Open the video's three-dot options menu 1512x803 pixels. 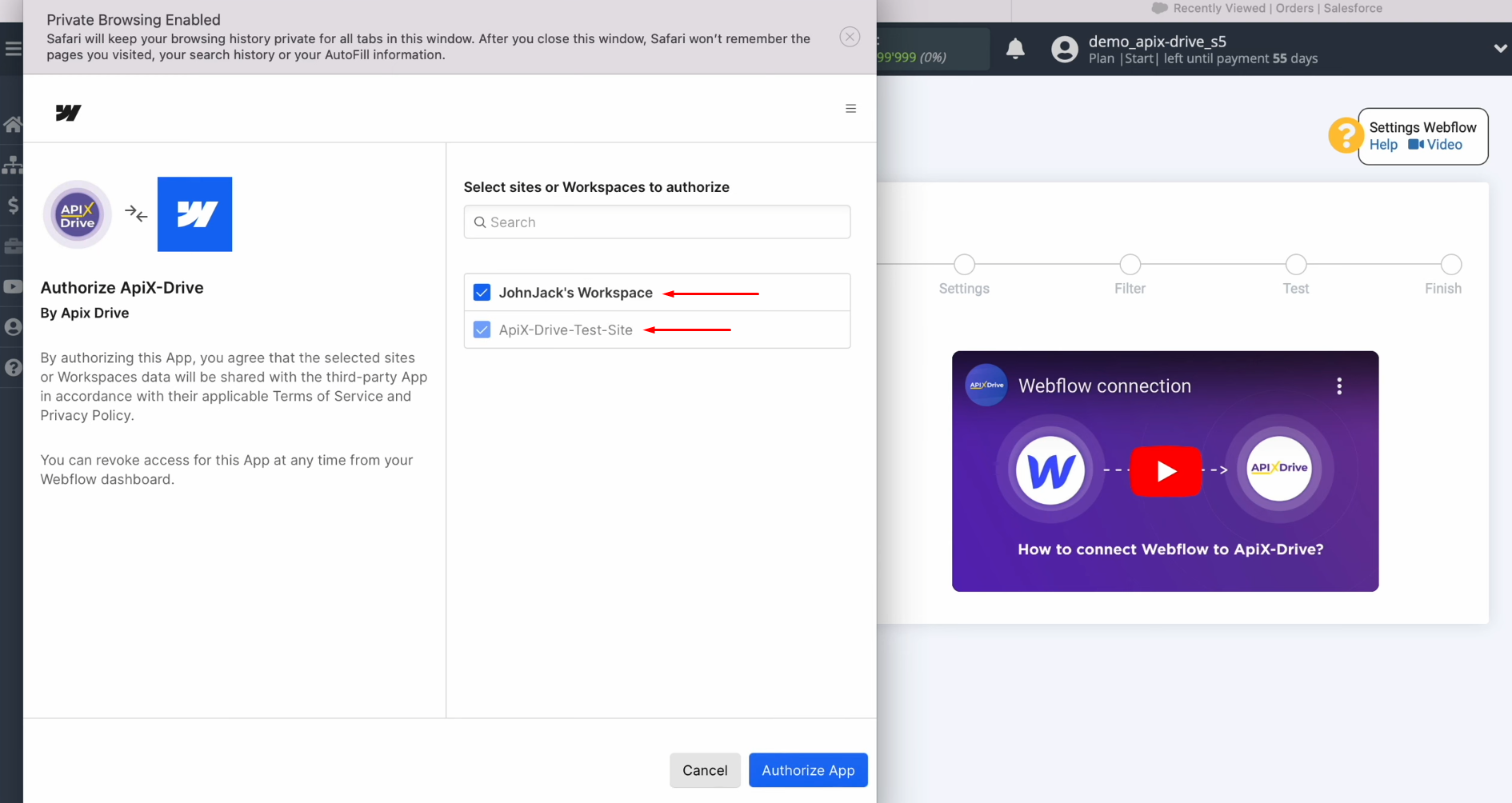(1338, 386)
